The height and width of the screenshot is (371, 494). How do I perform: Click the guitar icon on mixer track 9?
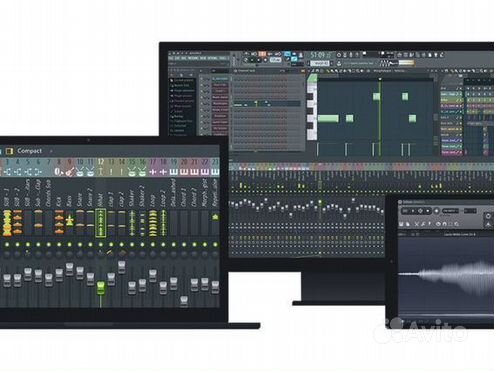tap(70, 172)
